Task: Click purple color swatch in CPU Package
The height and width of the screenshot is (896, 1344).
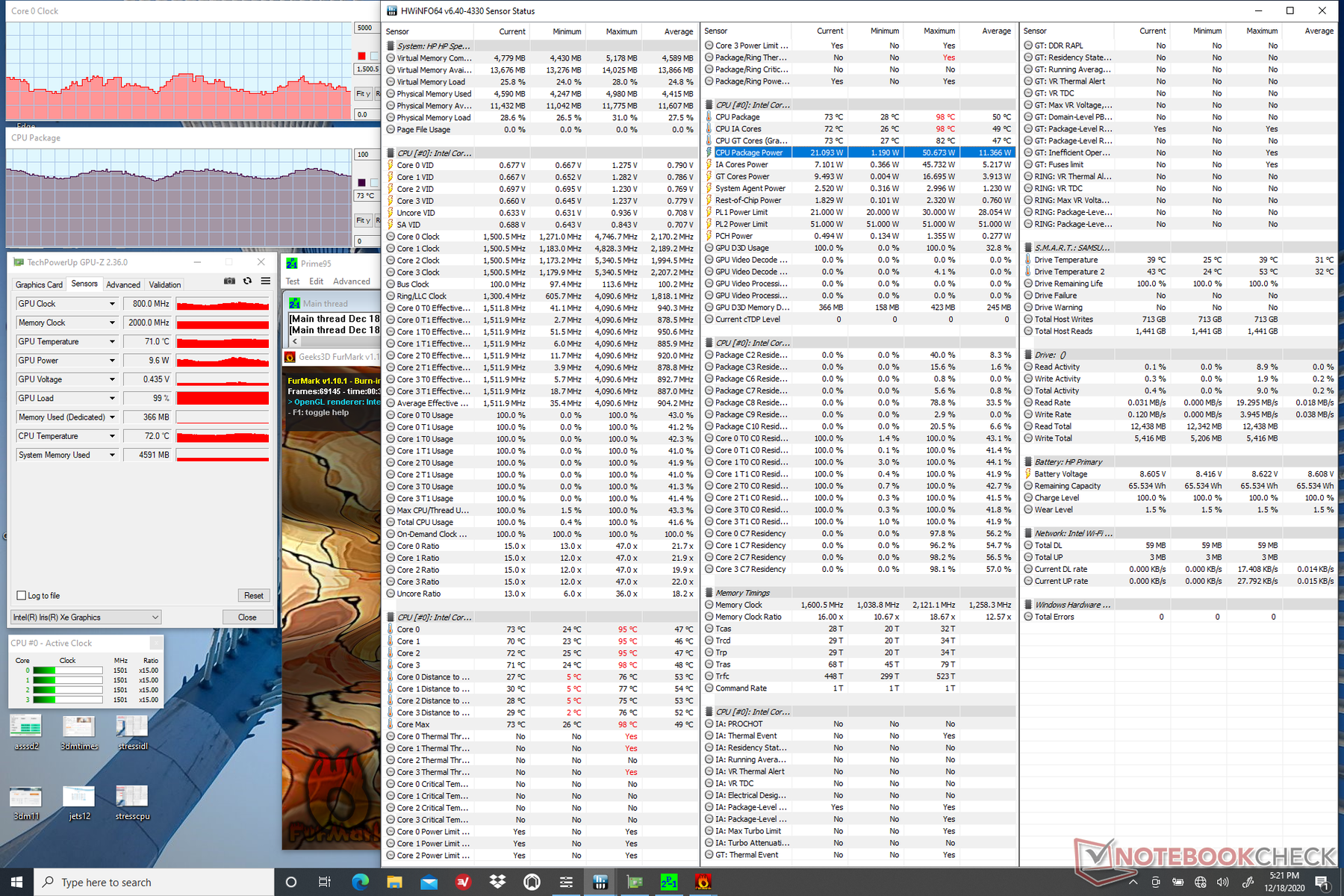Action: (361, 182)
